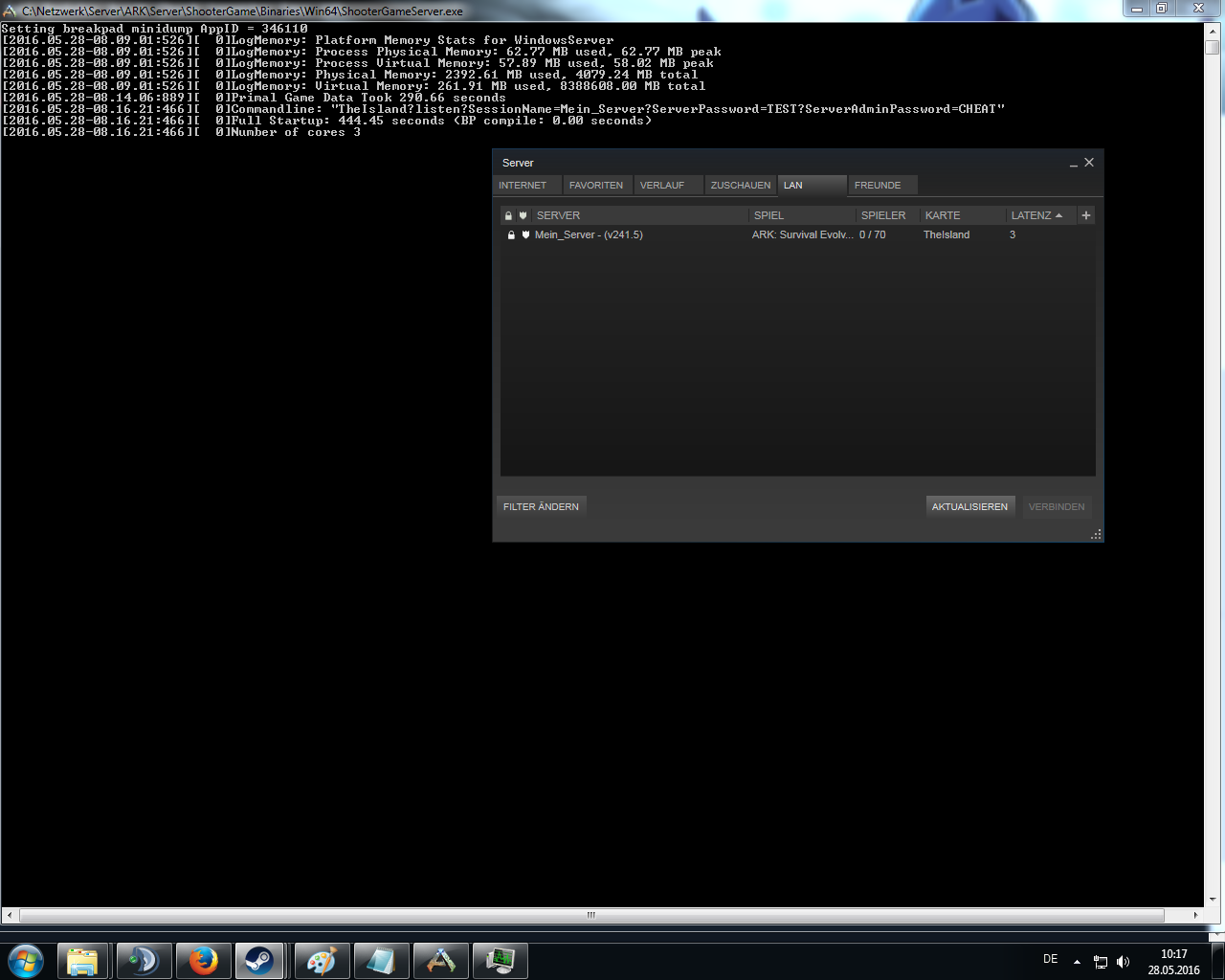Minimize the Server browser dialog
Viewport: 1225px width, 980px height.
[x=1074, y=164]
